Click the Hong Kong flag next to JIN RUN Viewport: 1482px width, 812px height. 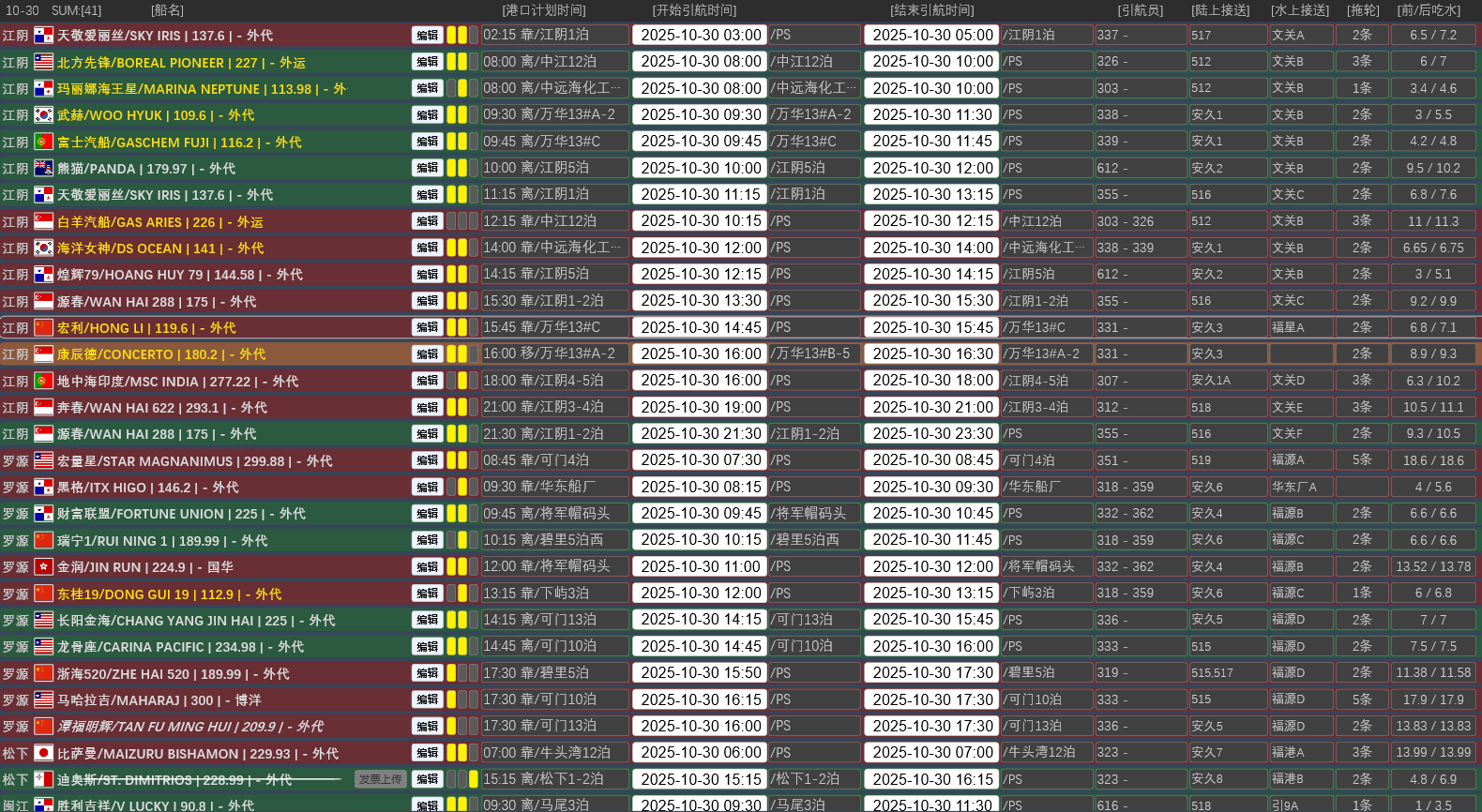click(43, 567)
